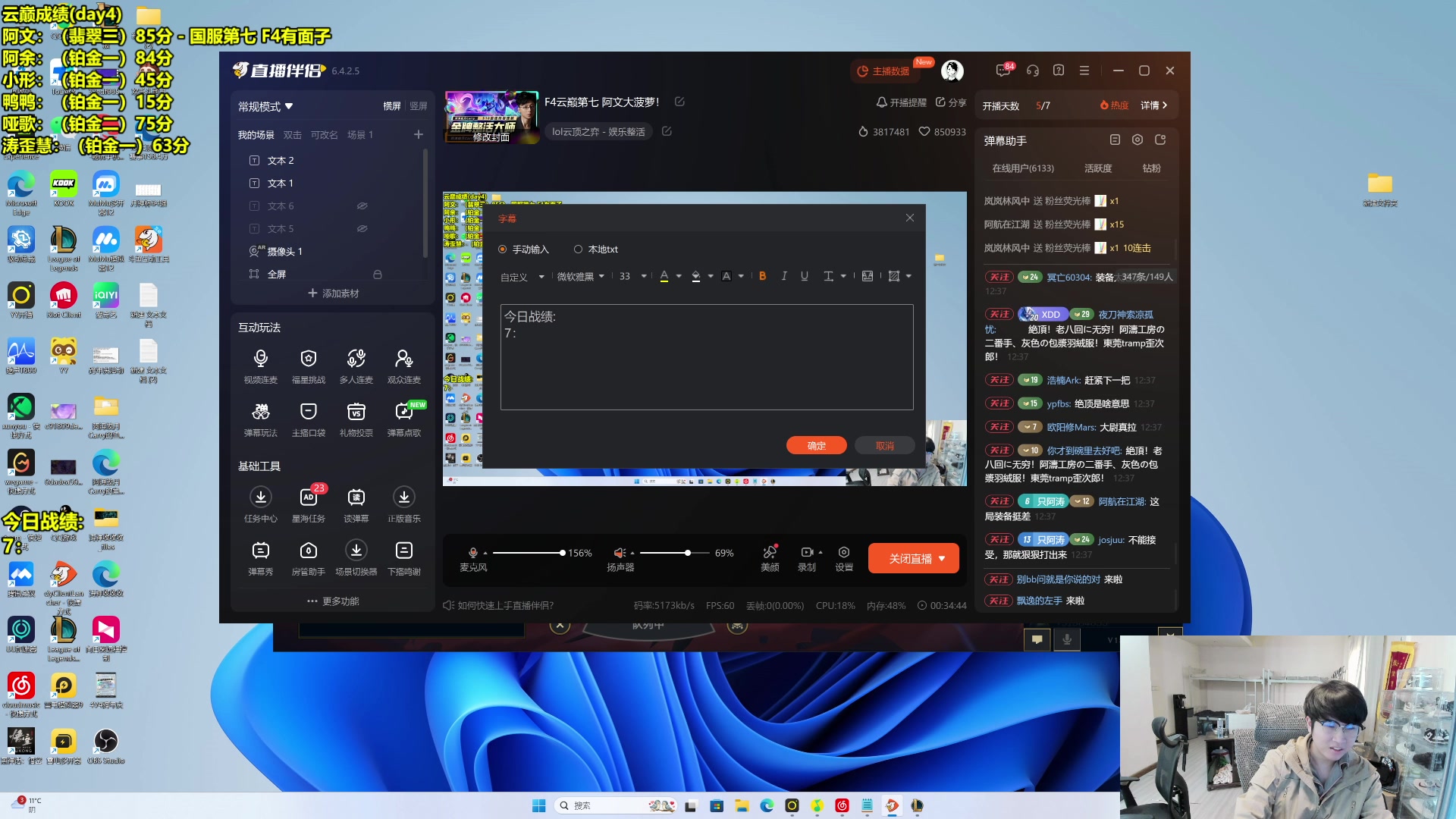Open 弹幕点歌 song request icon

(x=403, y=419)
